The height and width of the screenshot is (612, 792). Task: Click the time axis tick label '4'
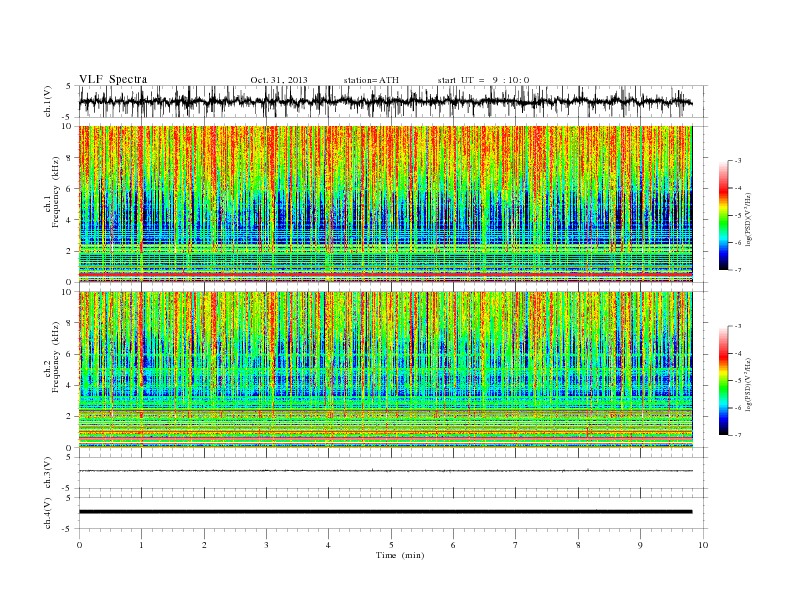point(328,545)
